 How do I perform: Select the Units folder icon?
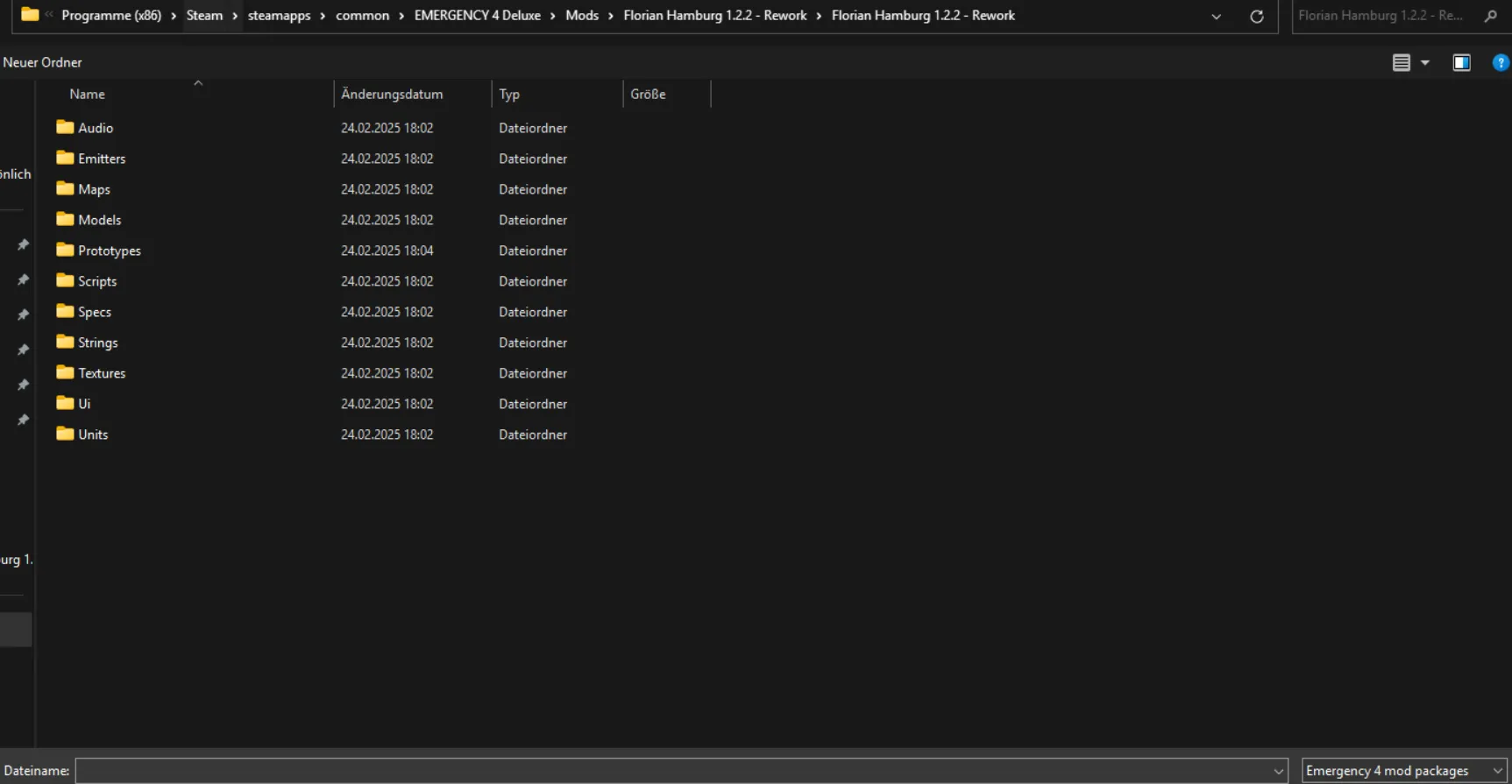coord(65,434)
